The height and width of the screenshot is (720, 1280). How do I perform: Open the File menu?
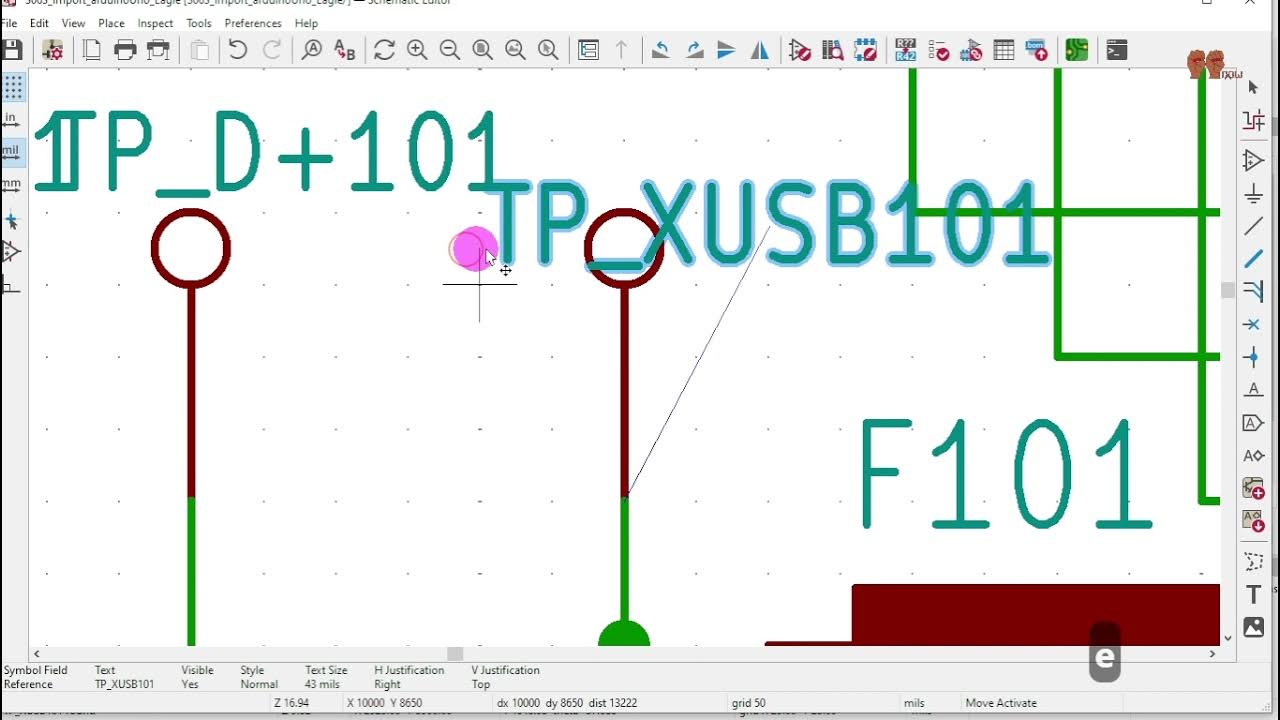9,23
